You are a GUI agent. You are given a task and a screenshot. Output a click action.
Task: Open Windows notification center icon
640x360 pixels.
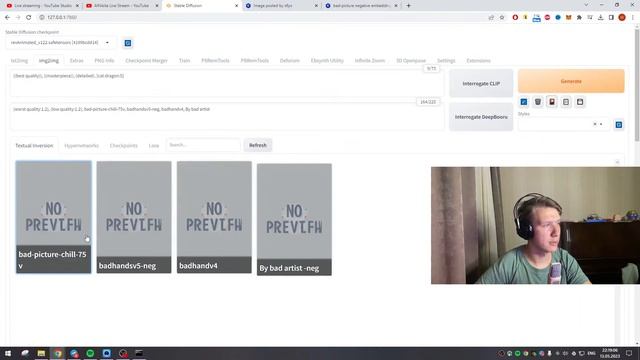pyautogui.click(x=629, y=353)
